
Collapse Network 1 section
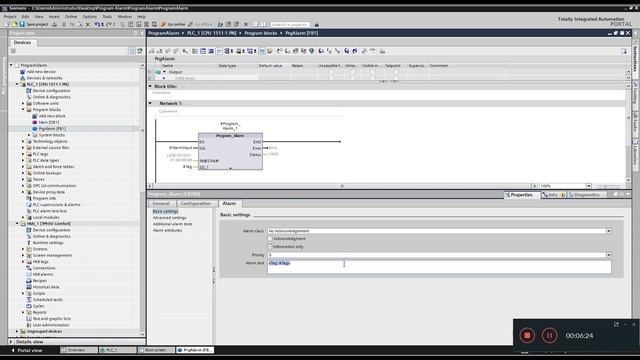pyautogui.click(x=150, y=103)
